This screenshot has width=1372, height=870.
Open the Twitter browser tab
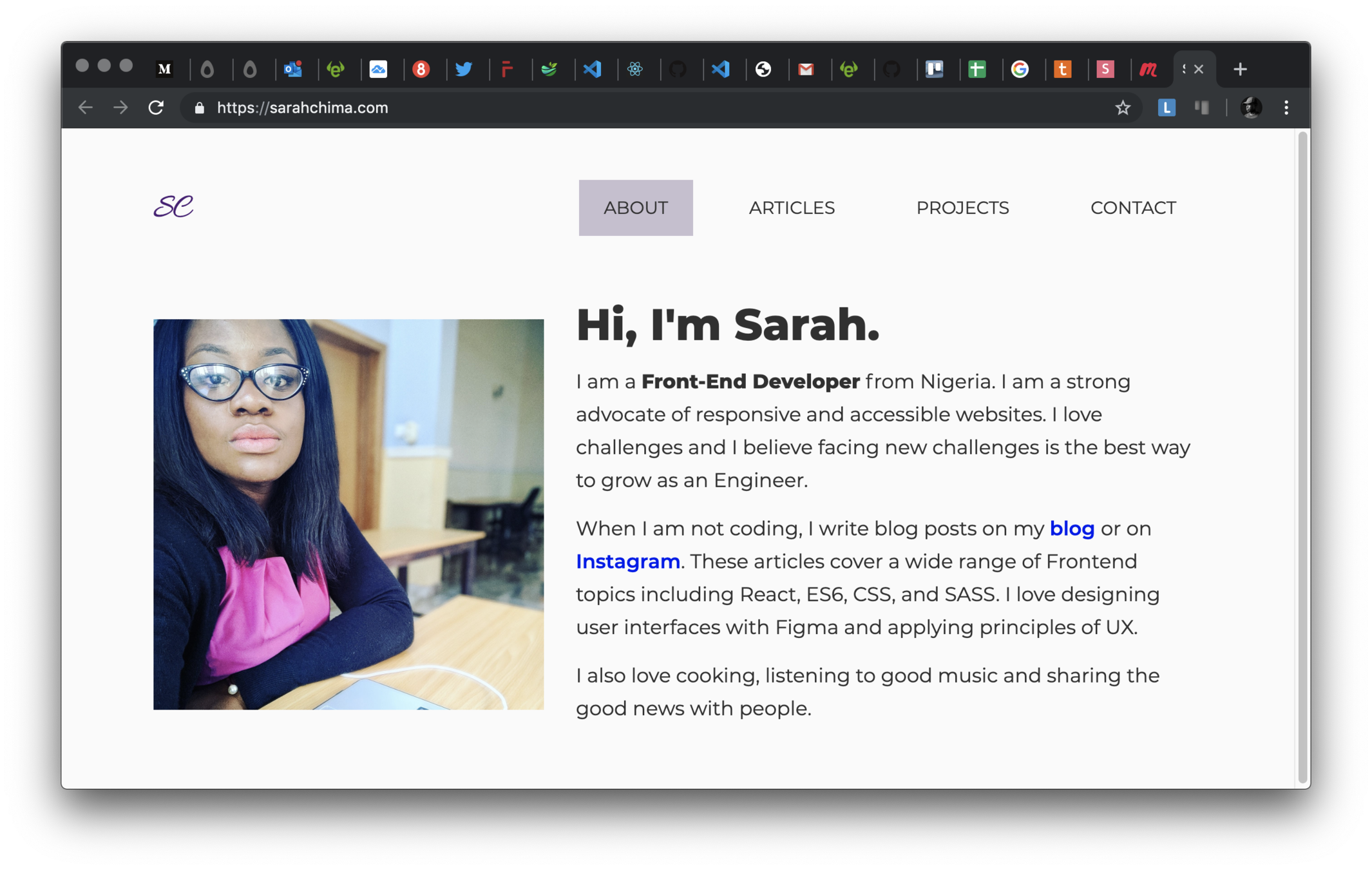464,69
